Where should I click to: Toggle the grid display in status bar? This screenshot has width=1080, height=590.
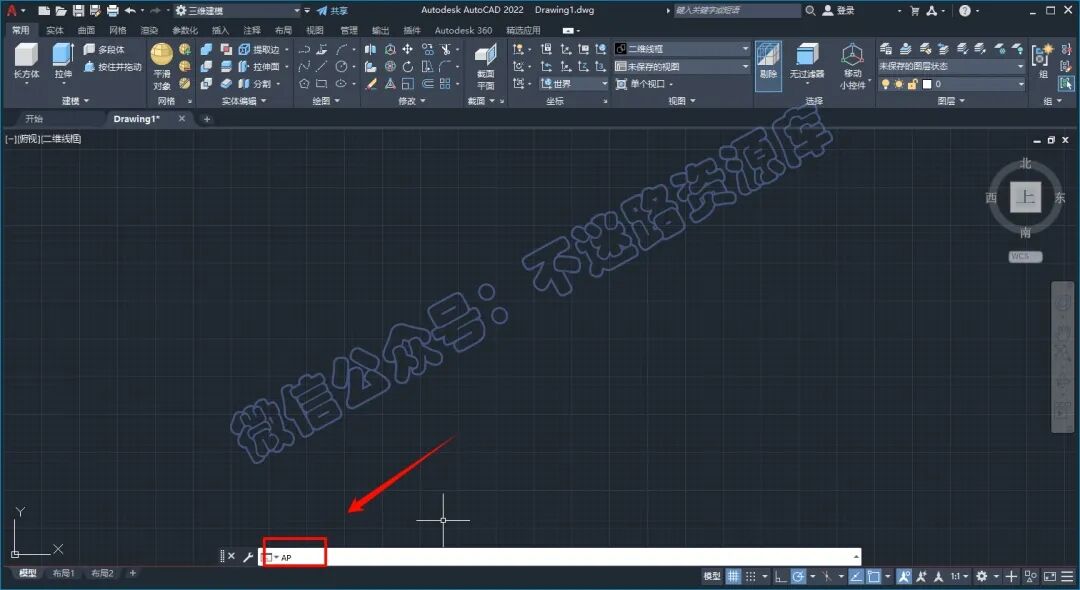coord(734,576)
